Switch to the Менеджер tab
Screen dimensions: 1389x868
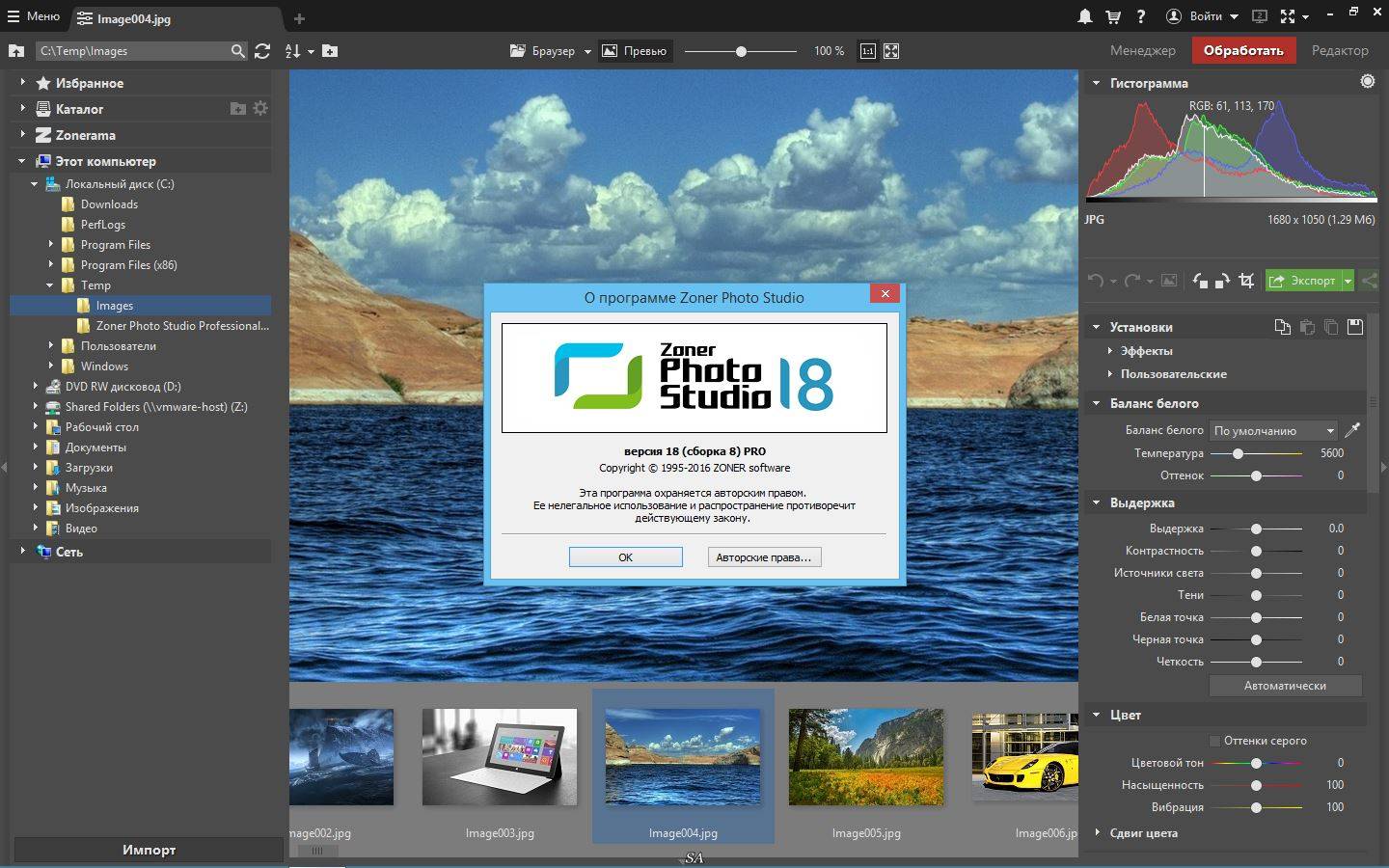[x=1142, y=50]
